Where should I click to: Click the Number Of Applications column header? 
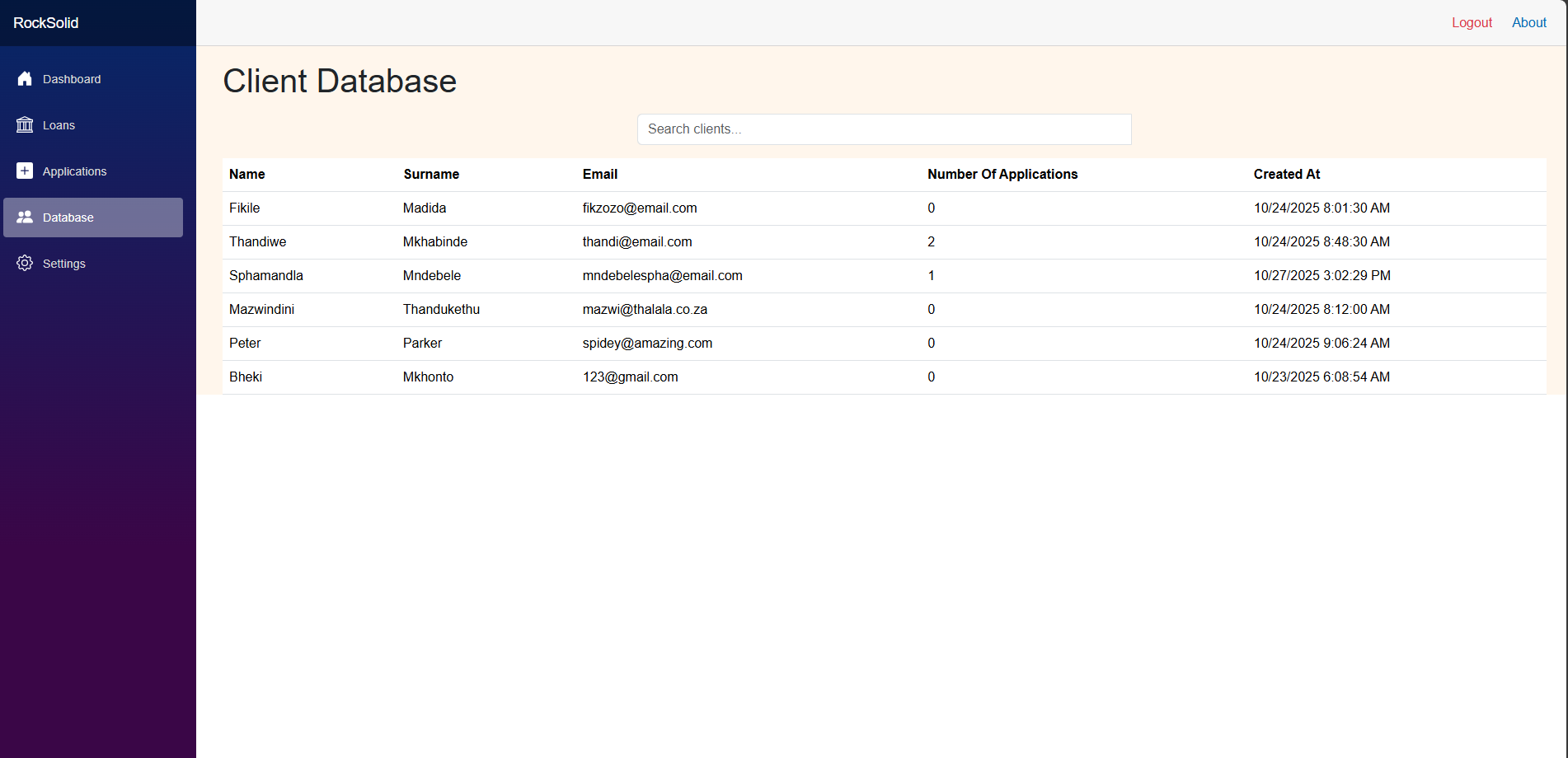pos(1002,175)
